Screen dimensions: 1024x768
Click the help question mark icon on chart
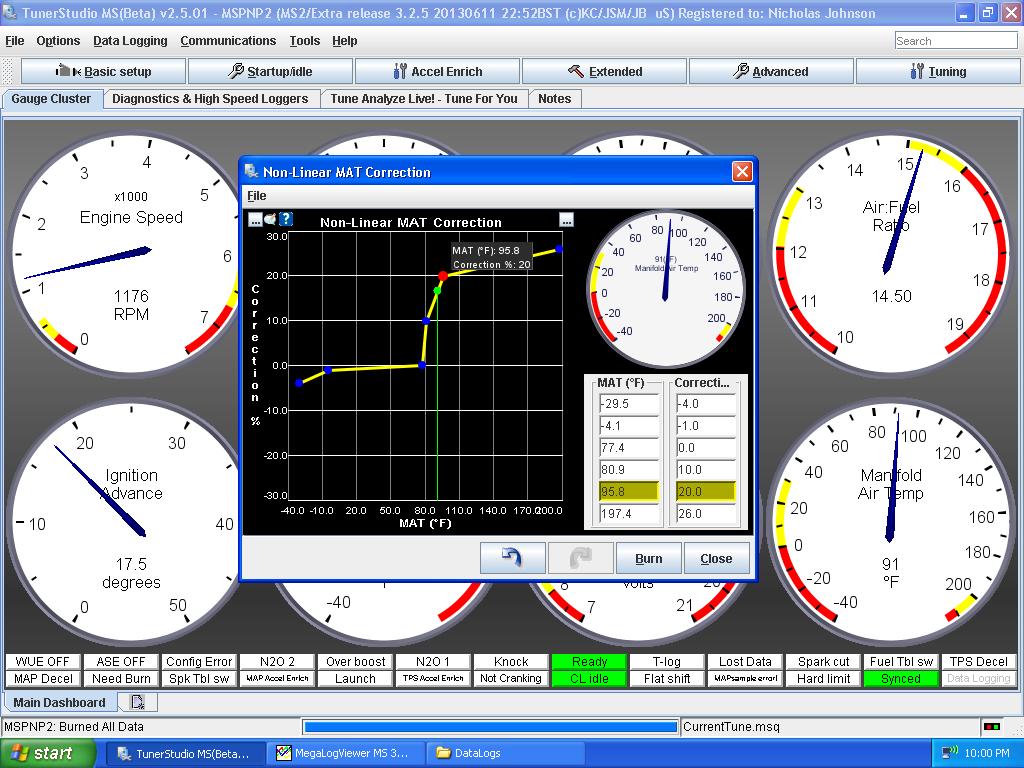click(286, 219)
